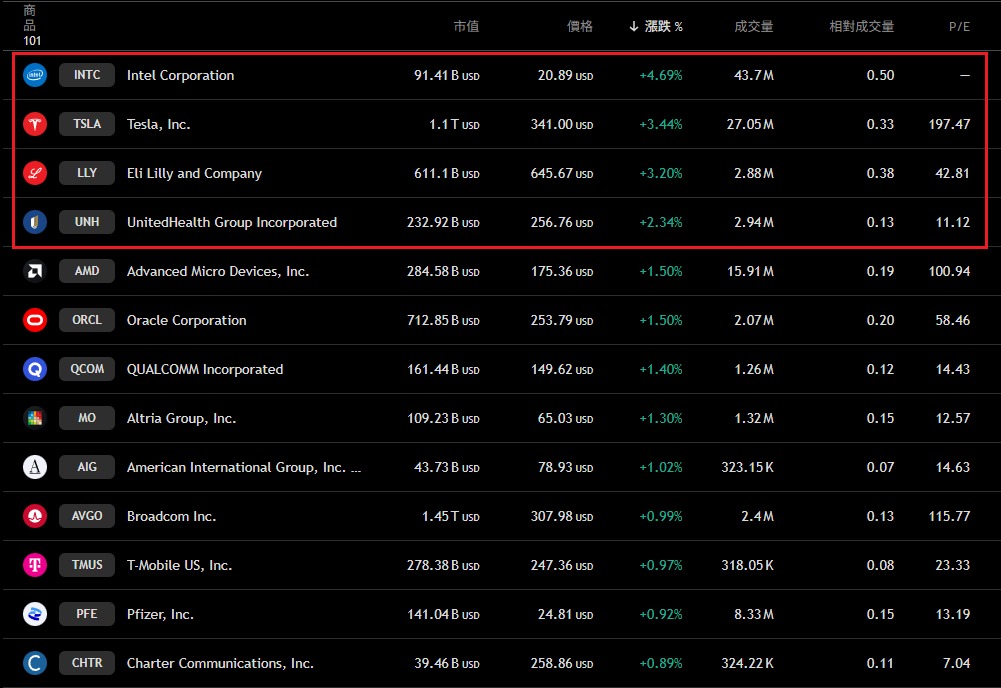Click the T-Mobile magenta logo icon
Viewport: 1001px width, 688px height.
tap(35, 565)
